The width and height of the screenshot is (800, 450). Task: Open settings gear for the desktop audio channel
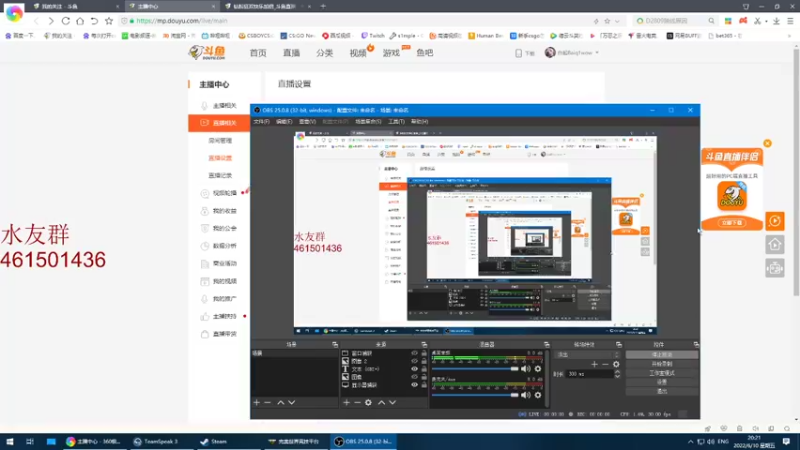(538, 368)
